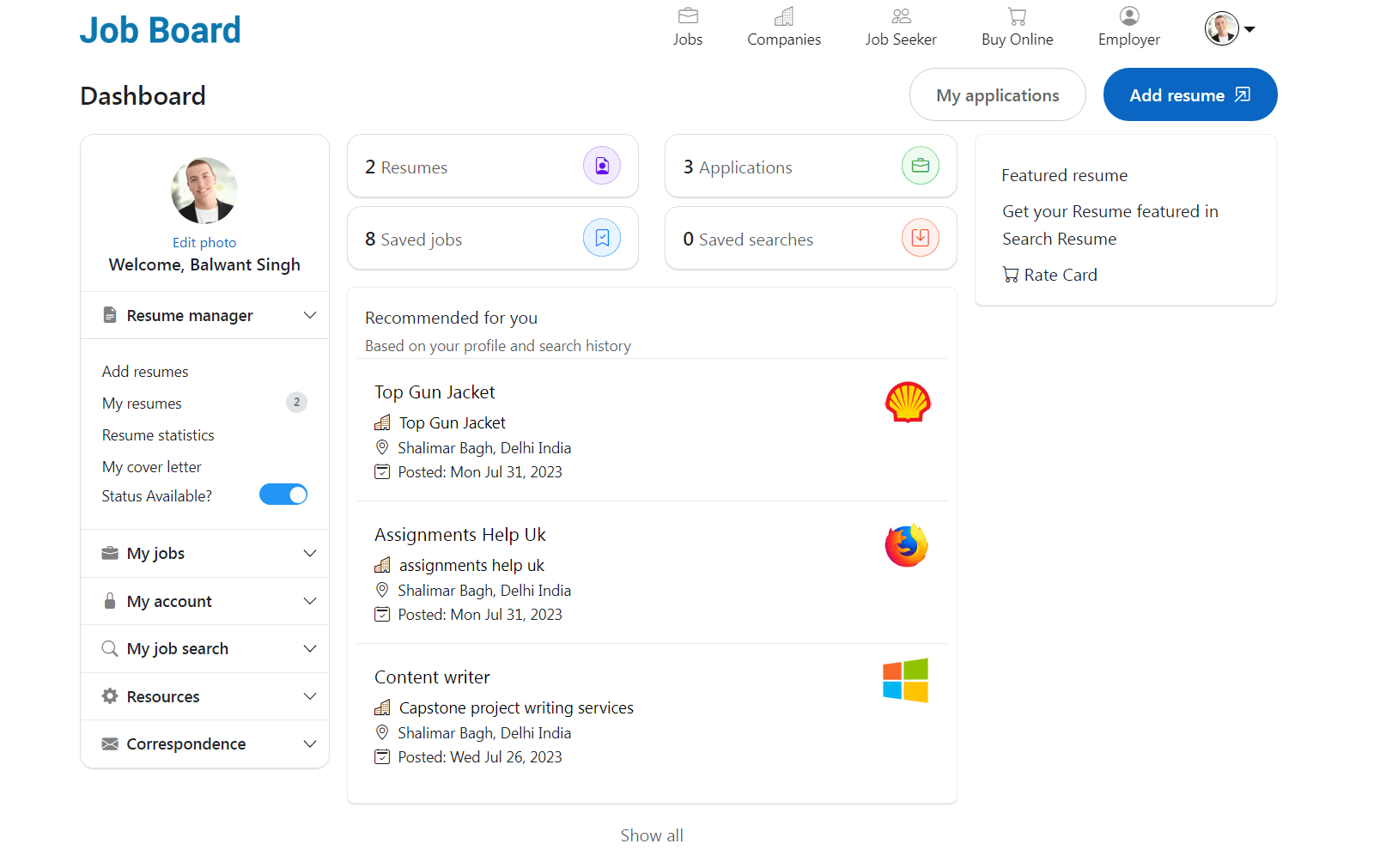Image resolution: width=1374 pixels, height=868 pixels.
Task: Select the Job Seeker icon
Action: 900,16
